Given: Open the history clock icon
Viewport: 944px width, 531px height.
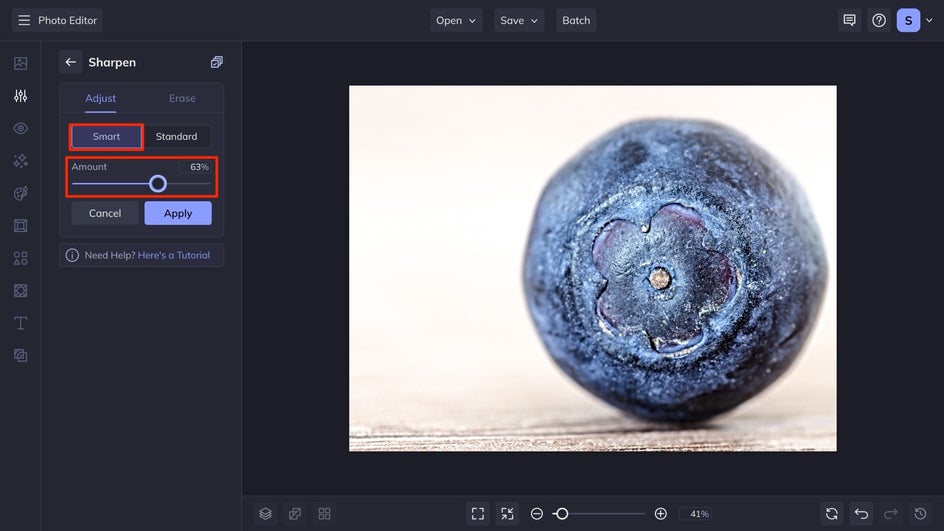Looking at the screenshot, I should tap(921, 514).
